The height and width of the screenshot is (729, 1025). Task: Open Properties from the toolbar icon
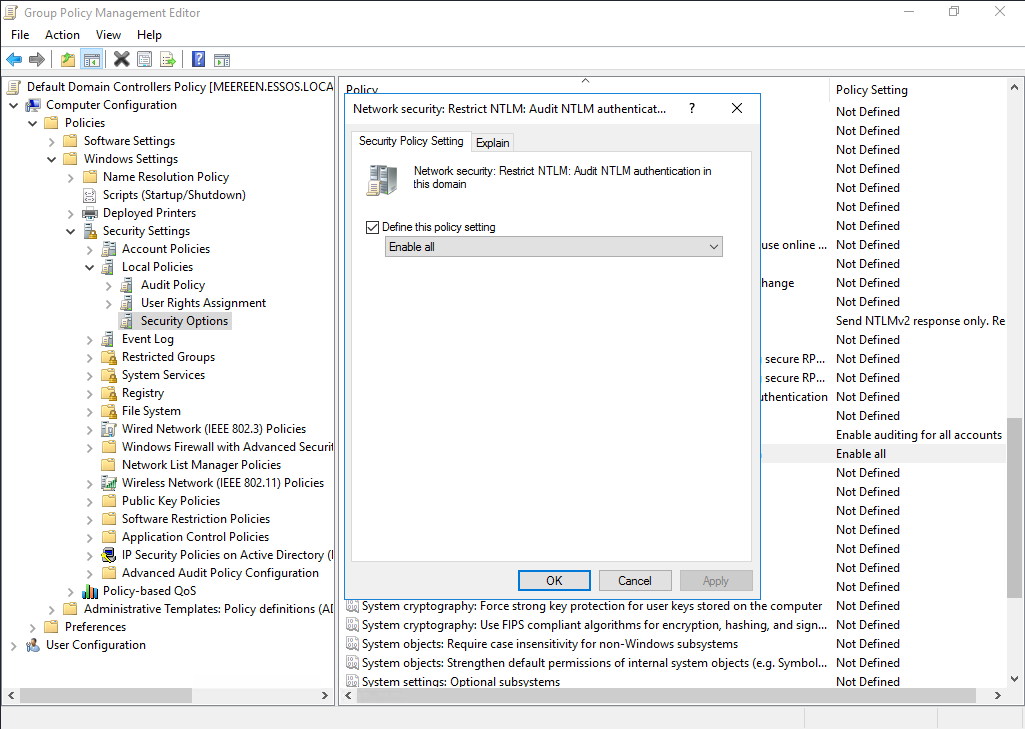pos(145,60)
